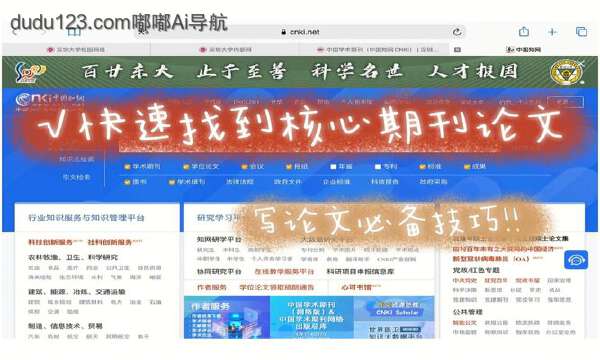The height and width of the screenshot is (360, 600).
Task: Switch to the 中国知网 browser tab
Action: tap(523, 49)
